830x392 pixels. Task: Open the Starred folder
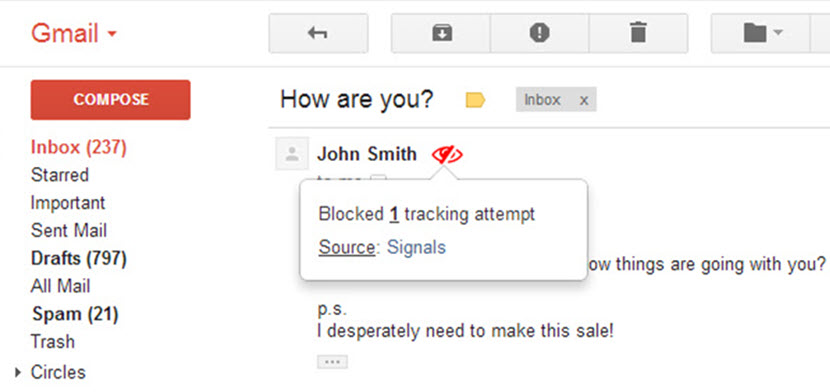click(x=60, y=175)
